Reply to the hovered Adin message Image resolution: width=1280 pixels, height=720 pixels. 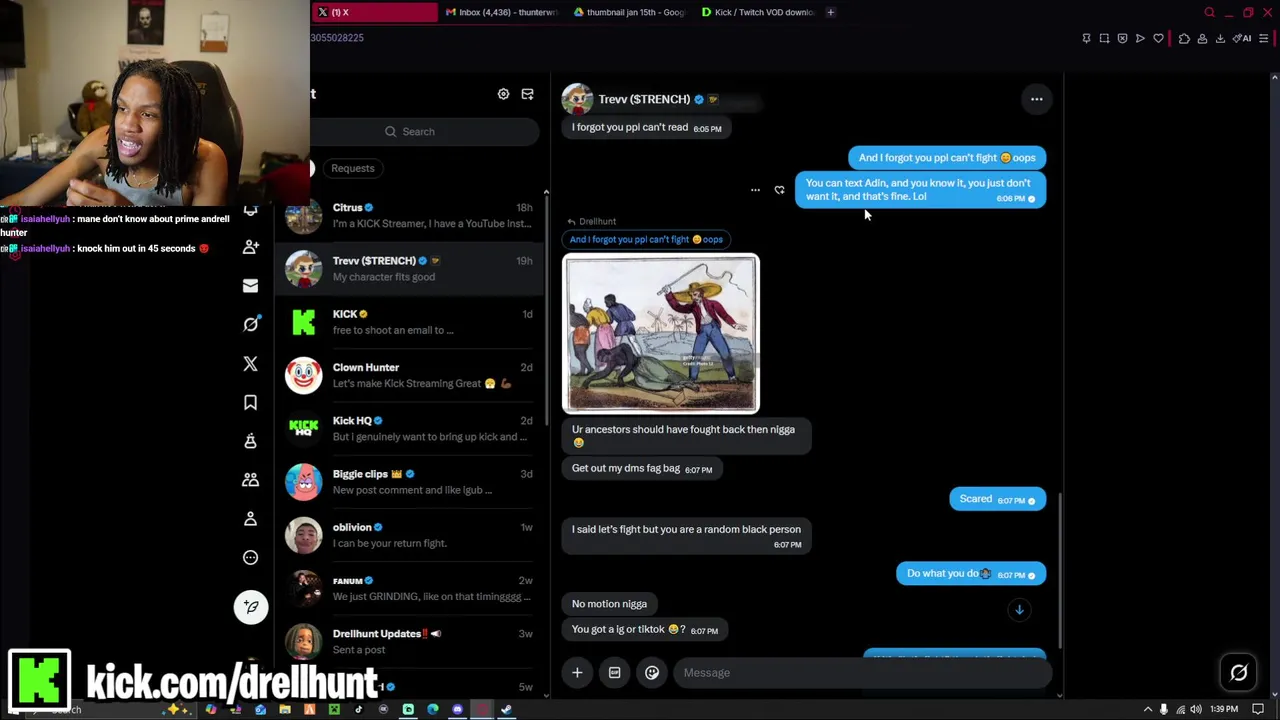click(779, 190)
